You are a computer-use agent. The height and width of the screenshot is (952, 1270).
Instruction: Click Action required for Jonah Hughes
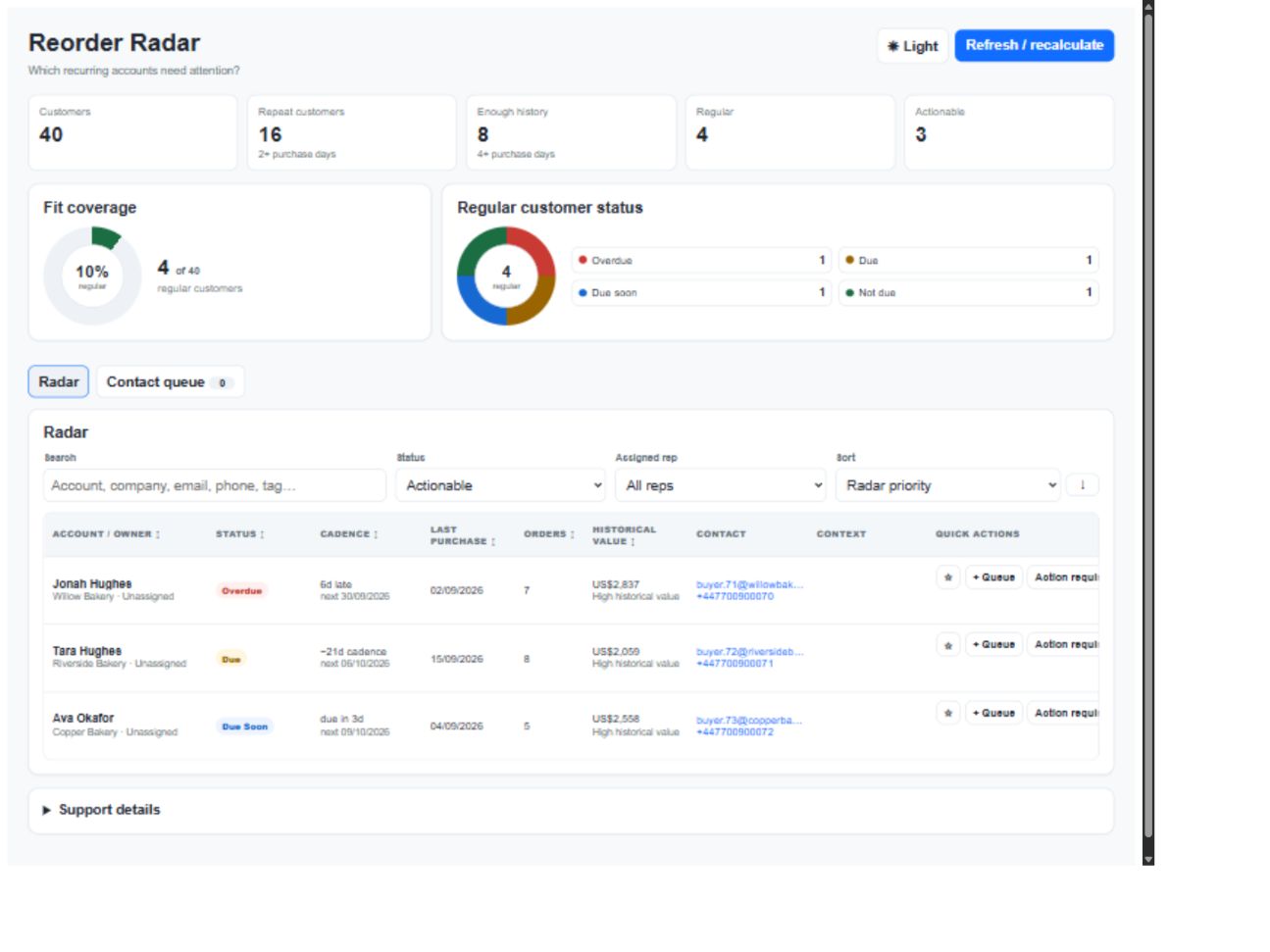click(x=1064, y=577)
